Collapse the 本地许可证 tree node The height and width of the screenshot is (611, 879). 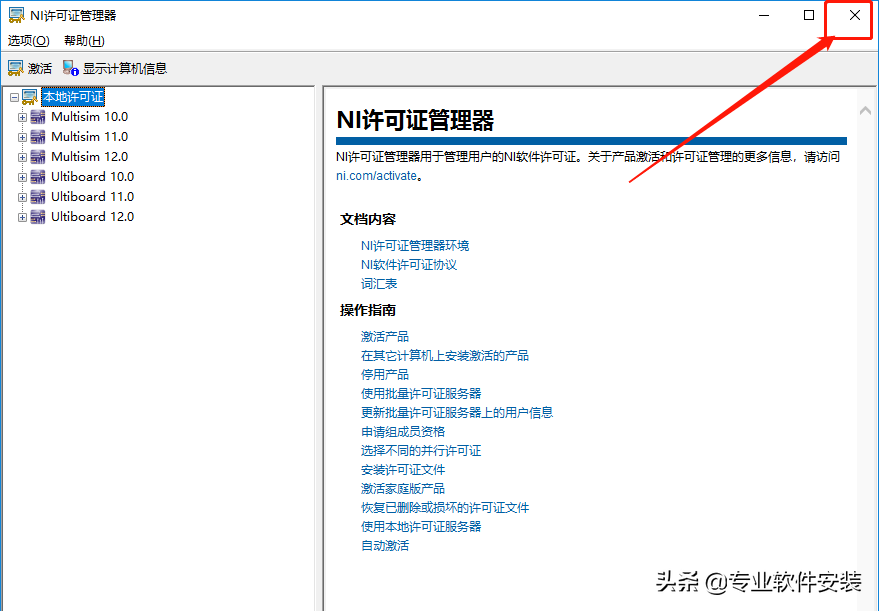tap(13, 96)
